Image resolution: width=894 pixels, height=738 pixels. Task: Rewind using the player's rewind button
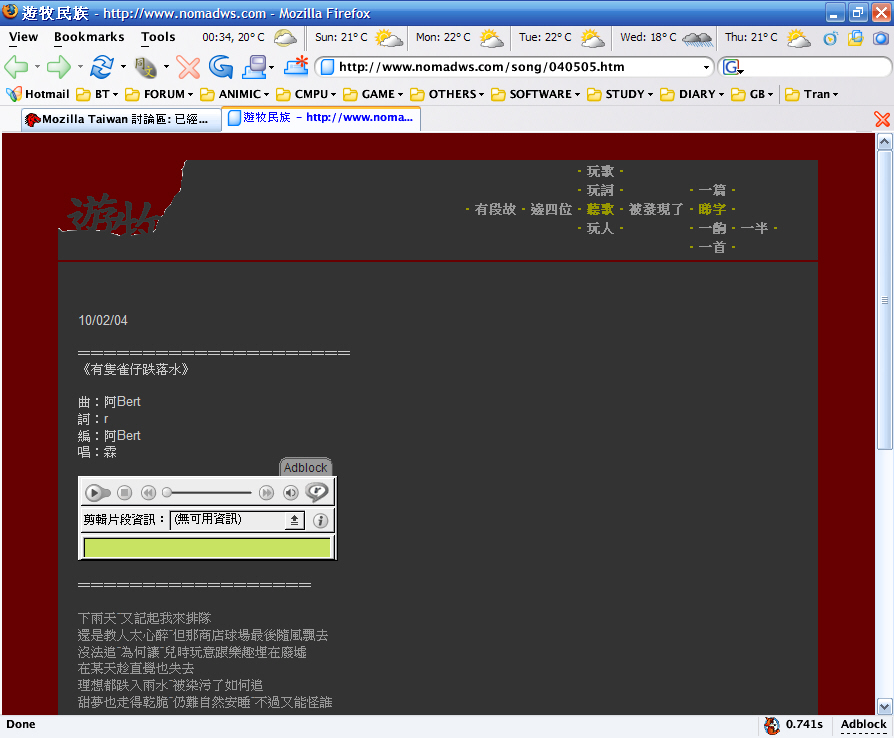click(148, 492)
